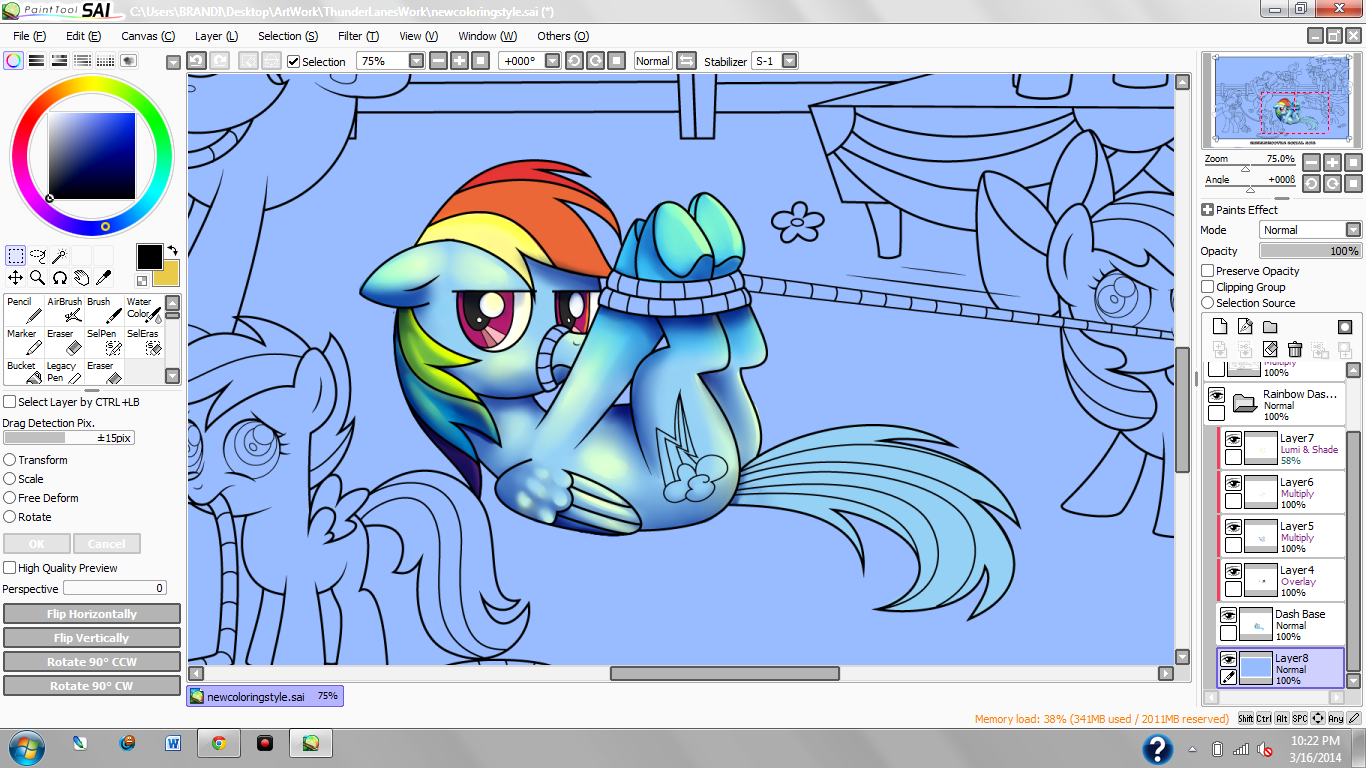Create a new normal layer
1366x768 pixels.
1220,327
